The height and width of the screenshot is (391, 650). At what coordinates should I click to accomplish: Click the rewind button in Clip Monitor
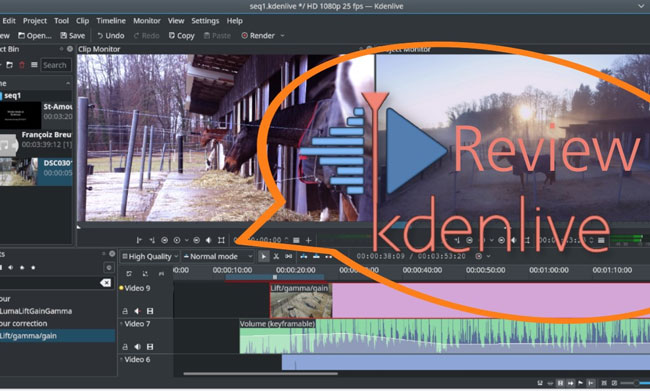[165, 240]
